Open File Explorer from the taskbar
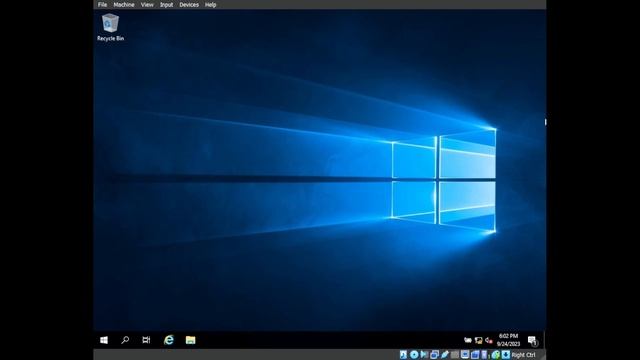640x360 pixels. 190,340
